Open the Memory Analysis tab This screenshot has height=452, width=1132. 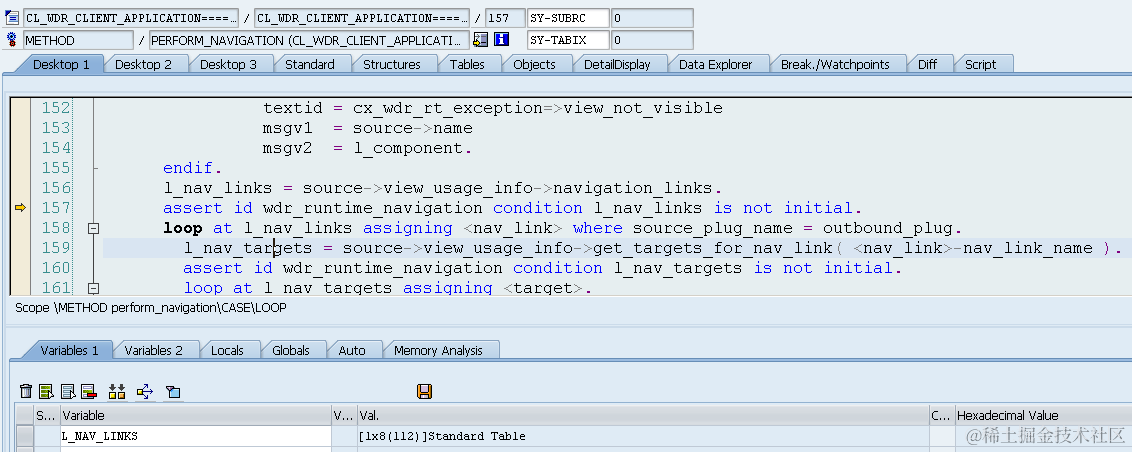click(x=438, y=350)
